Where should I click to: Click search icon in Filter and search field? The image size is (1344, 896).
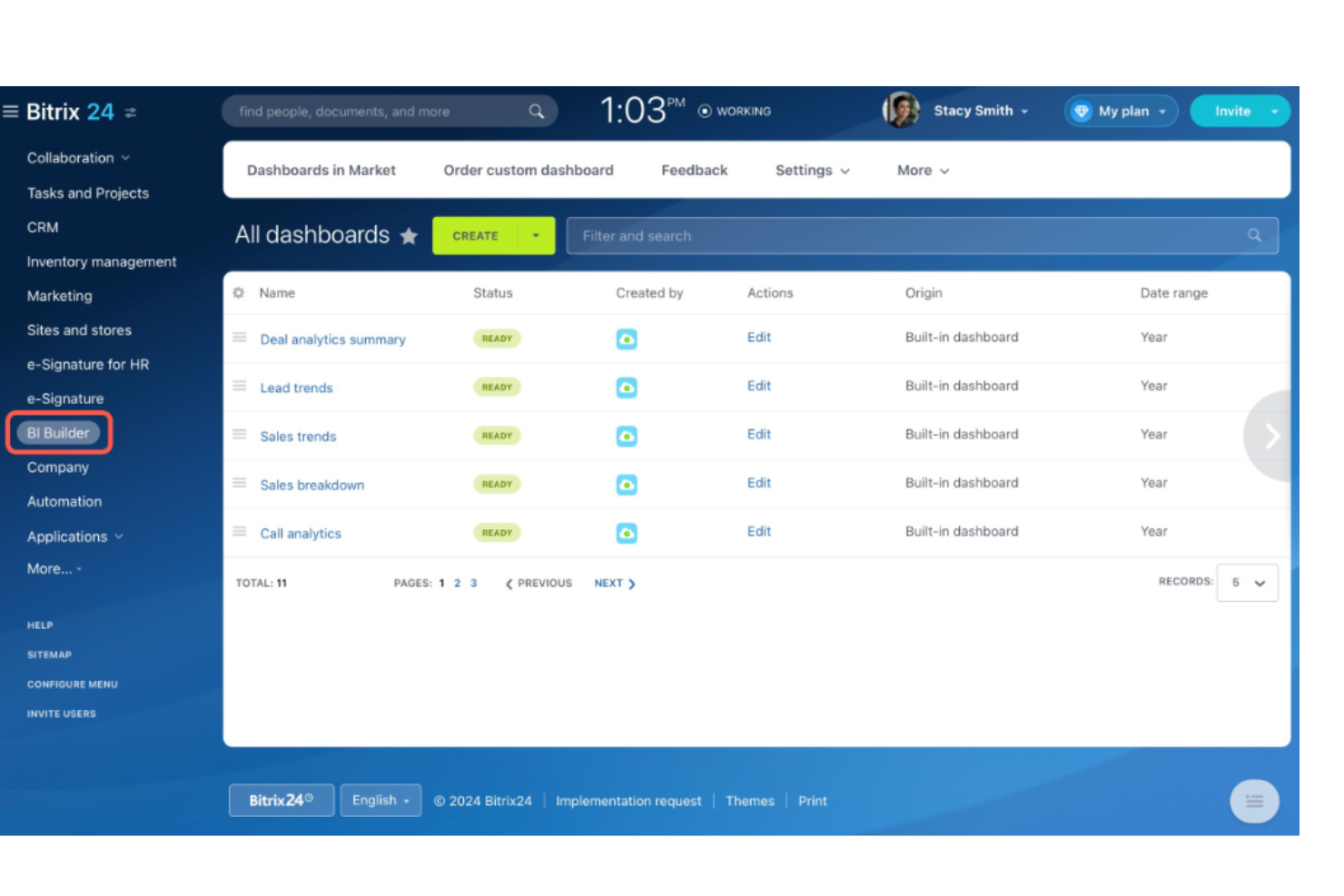tap(1254, 235)
